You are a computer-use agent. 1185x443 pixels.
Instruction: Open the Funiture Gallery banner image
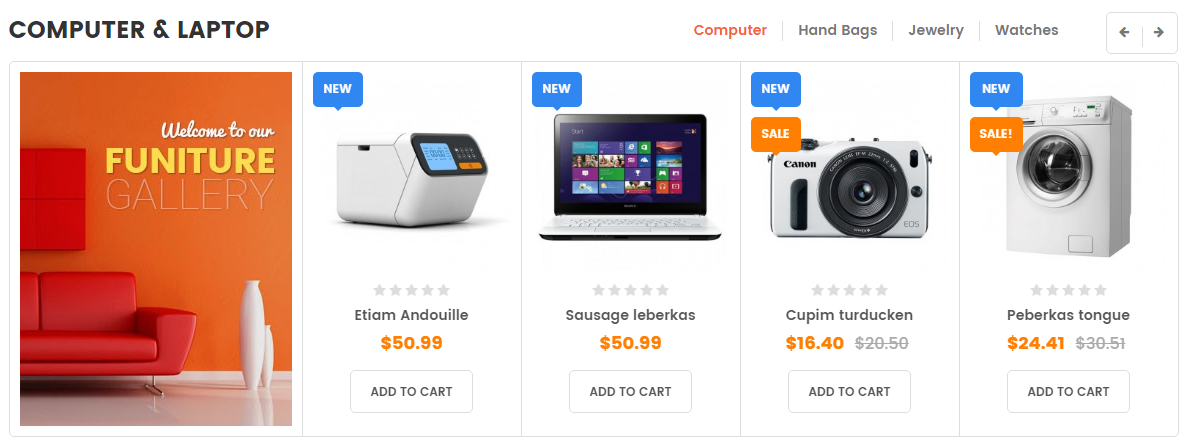(x=156, y=249)
